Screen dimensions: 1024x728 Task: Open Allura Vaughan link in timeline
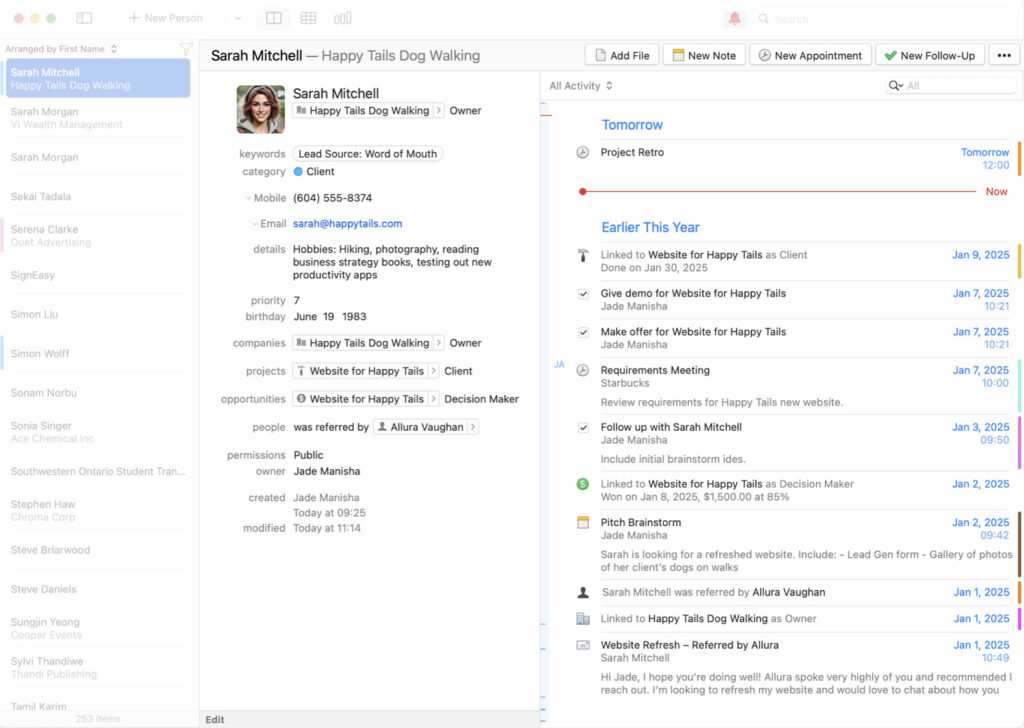pos(789,592)
